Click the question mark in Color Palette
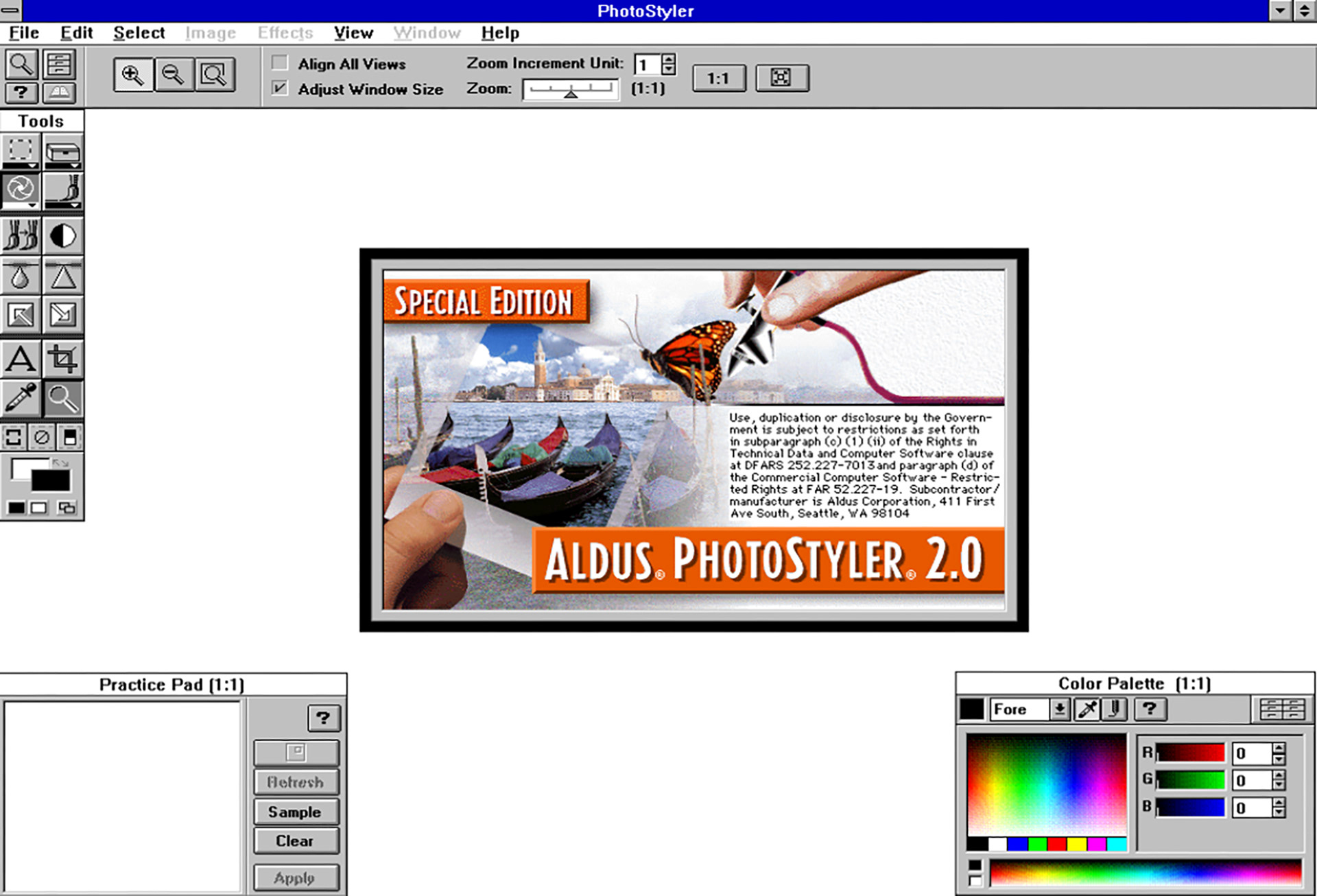Image resolution: width=1317 pixels, height=896 pixels. click(1150, 709)
